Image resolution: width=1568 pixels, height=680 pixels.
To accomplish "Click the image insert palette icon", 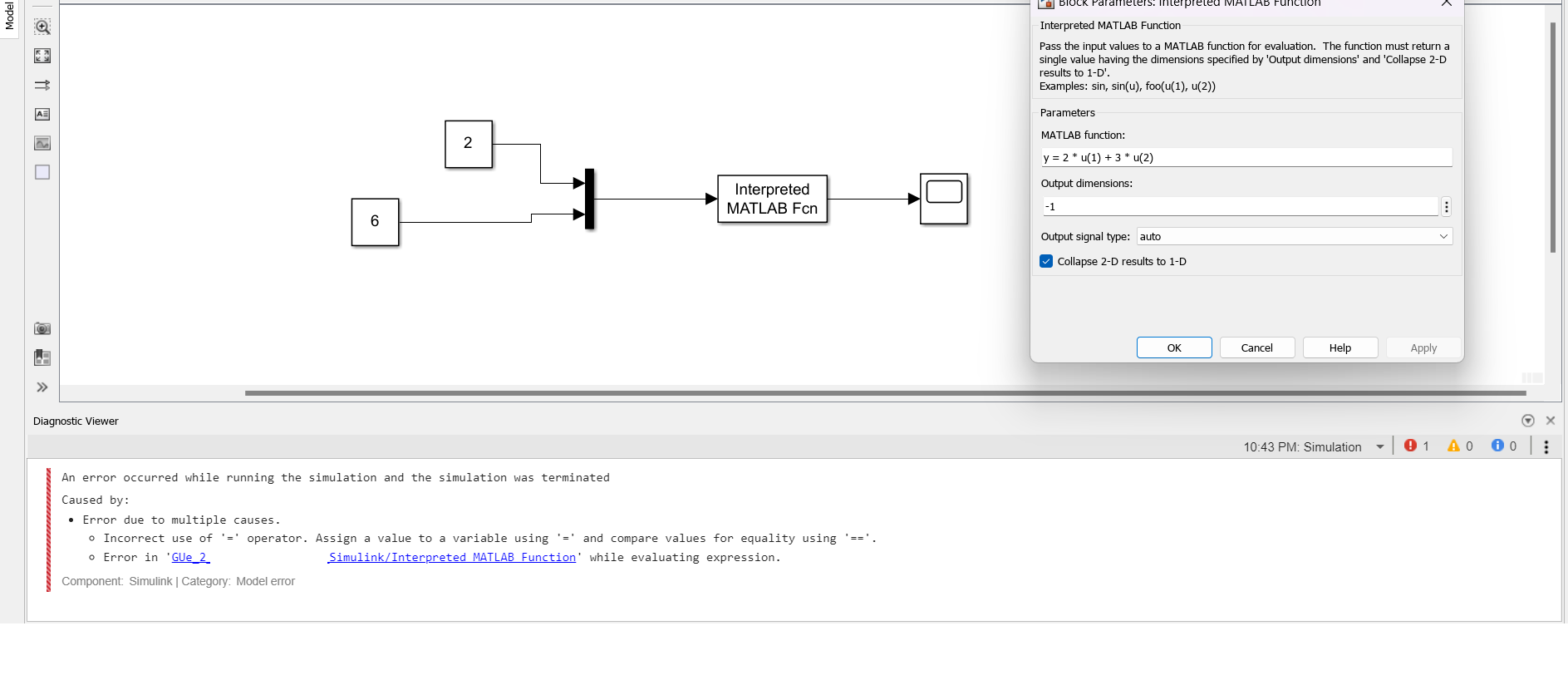I will (x=42, y=143).
